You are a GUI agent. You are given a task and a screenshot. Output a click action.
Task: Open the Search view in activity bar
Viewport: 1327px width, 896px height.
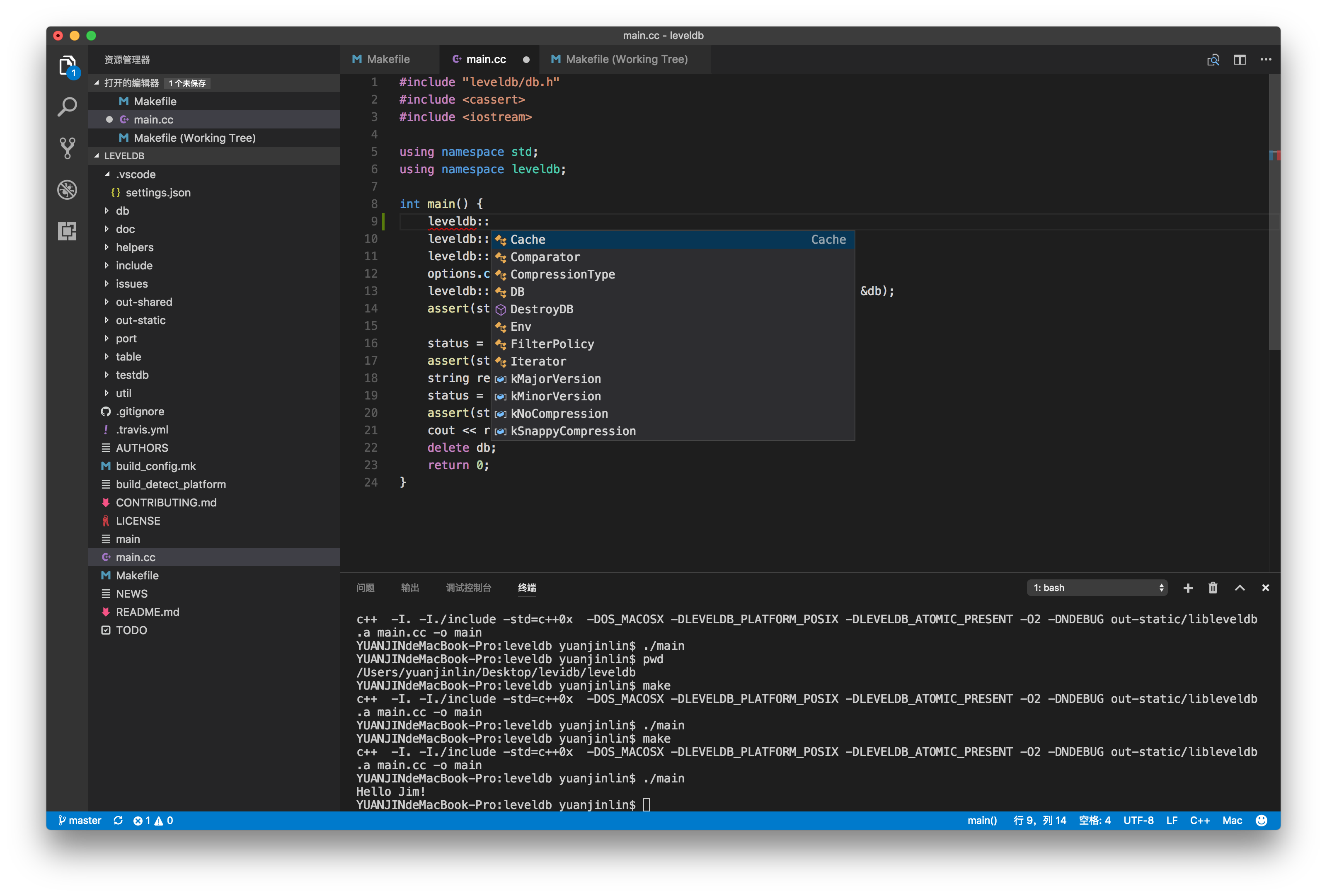(68, 107)
